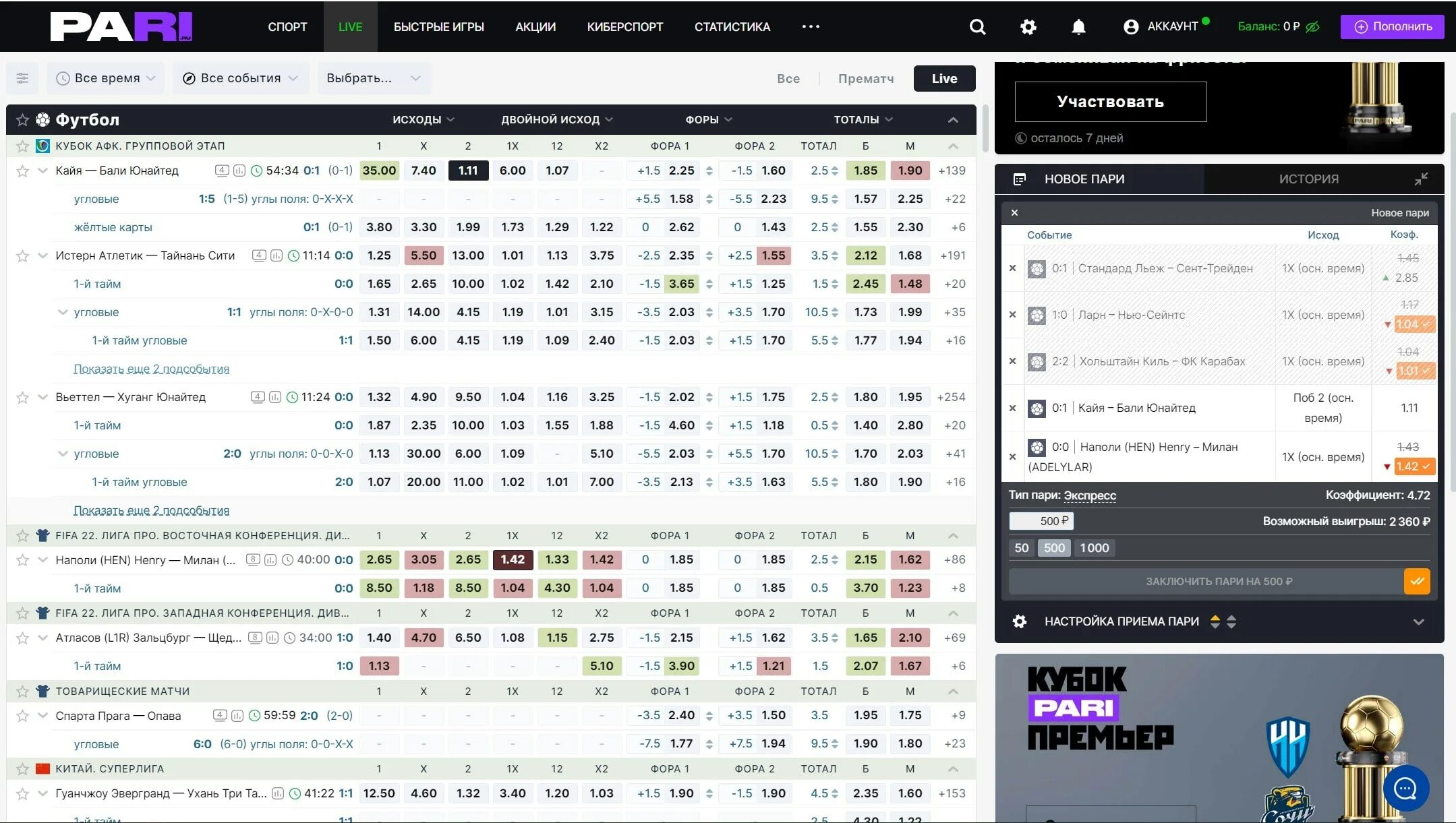Remove Кайя – Бали Юнайтед bet from slip
Screen dimensions: 1456x823
coord(1012,408)
